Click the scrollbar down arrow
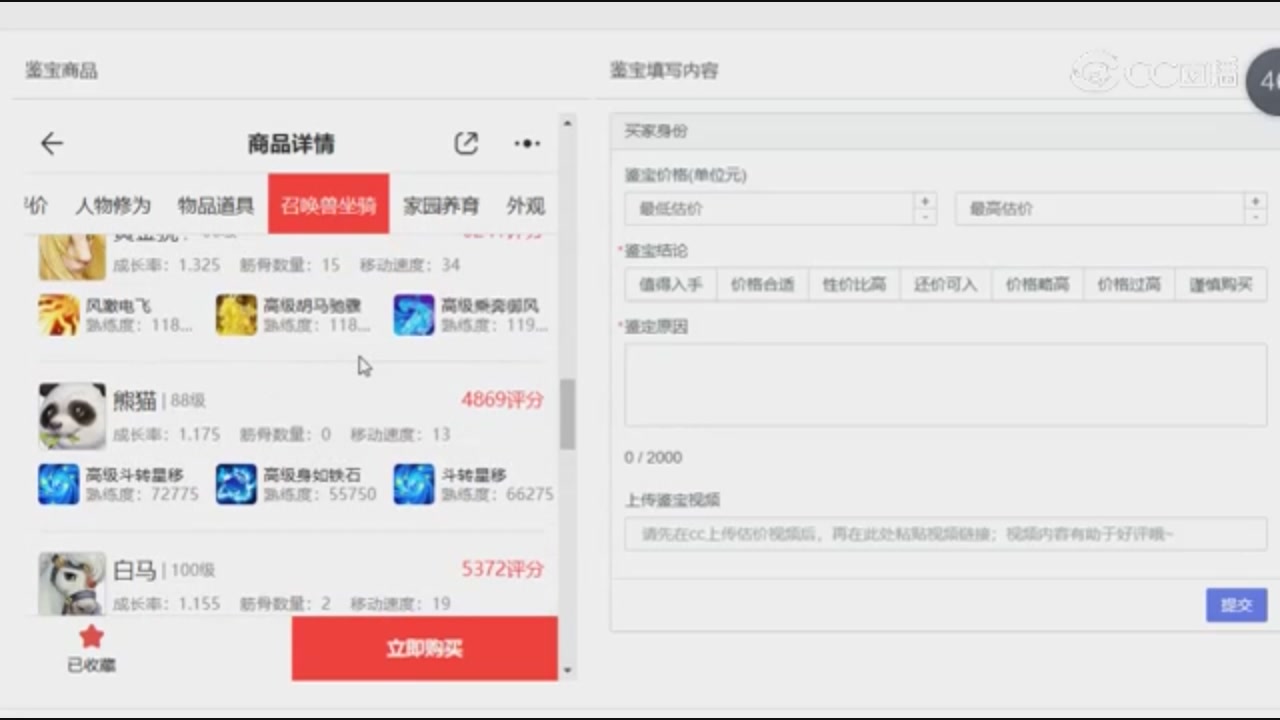This screenshot has height=720, width=1280. 567,670
